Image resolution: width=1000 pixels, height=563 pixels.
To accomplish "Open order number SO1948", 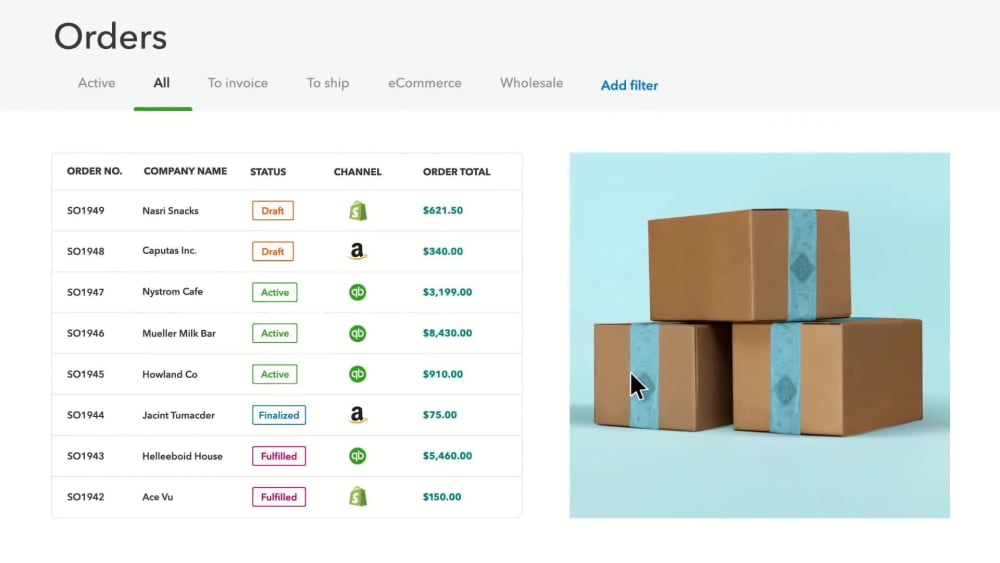I will click(85, 251).
